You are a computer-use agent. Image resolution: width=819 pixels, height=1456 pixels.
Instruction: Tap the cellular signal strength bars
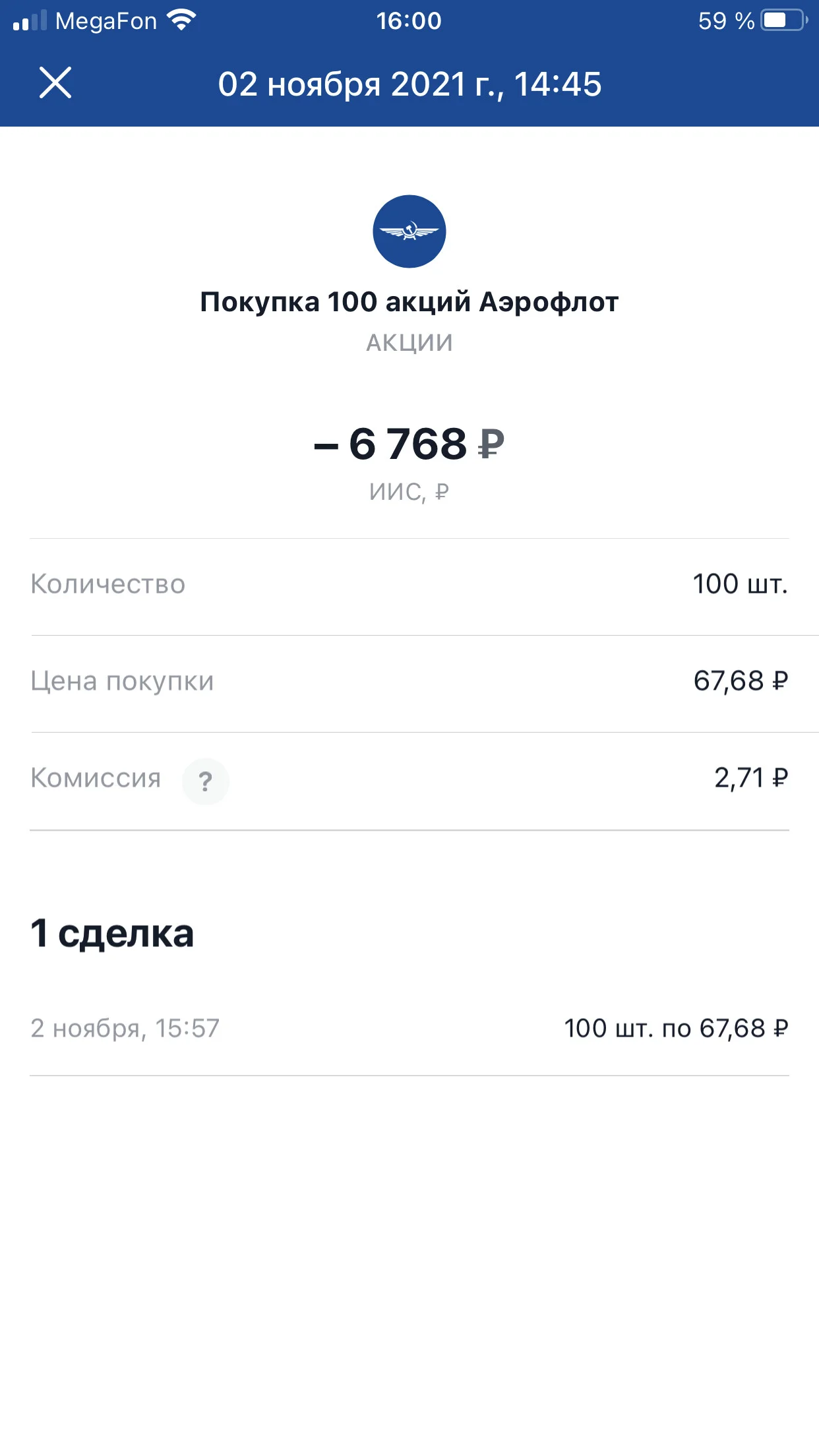pos(30,20)
